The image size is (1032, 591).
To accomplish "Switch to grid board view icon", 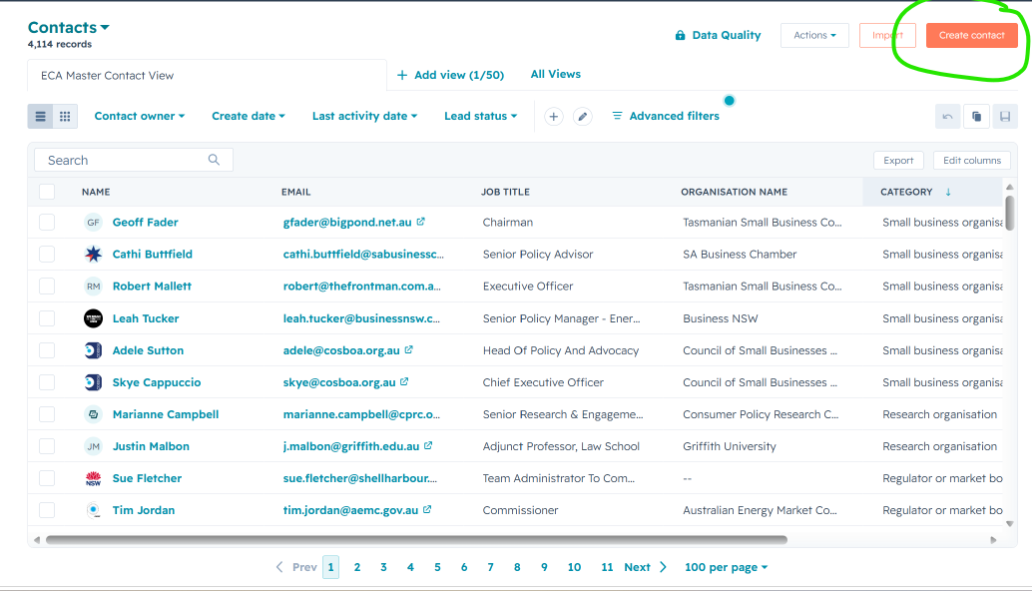I will [x=65, y=116].
